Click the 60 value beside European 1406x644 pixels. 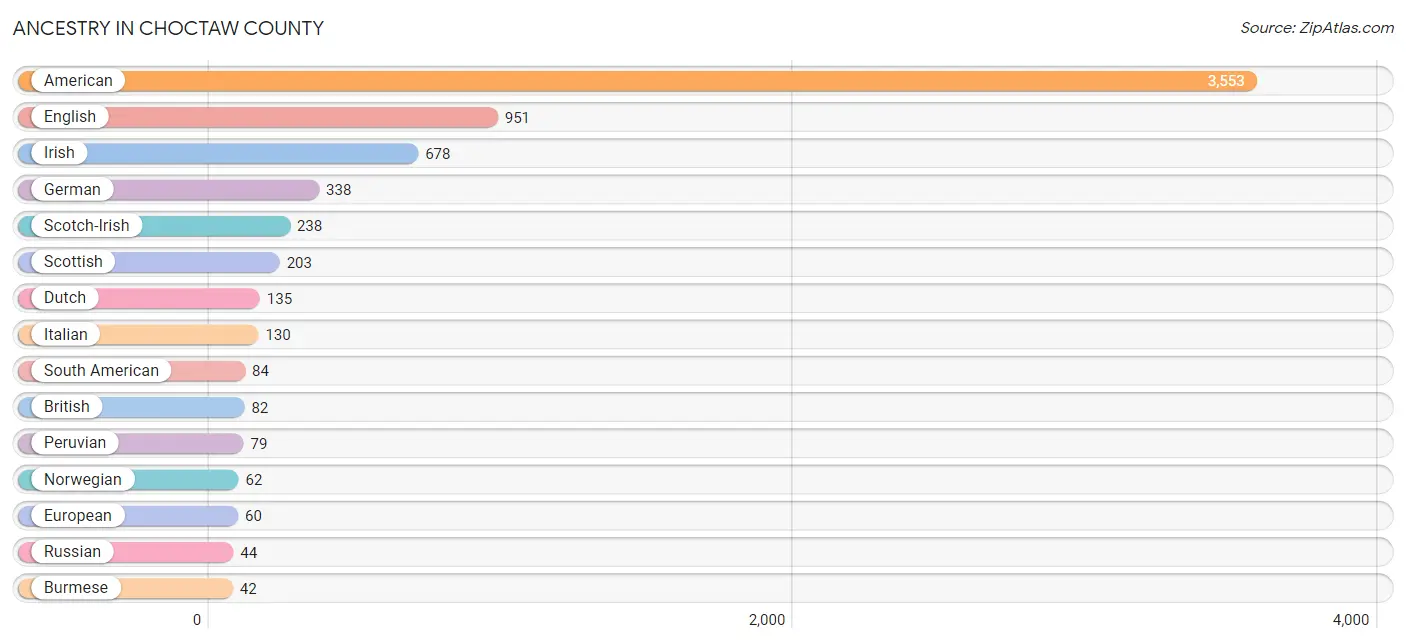point(254,516)
